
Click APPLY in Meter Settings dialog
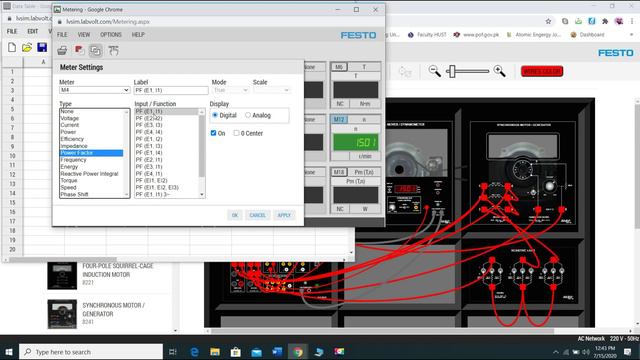click(x=284, y=215)
